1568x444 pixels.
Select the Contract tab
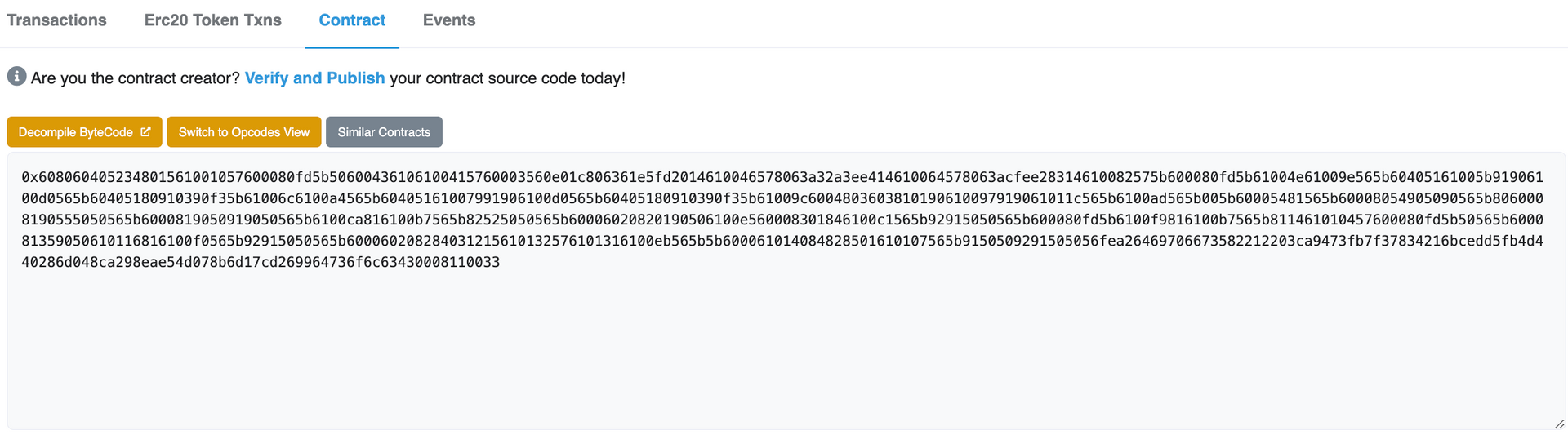pyautogui.click(x=352, y=20)
